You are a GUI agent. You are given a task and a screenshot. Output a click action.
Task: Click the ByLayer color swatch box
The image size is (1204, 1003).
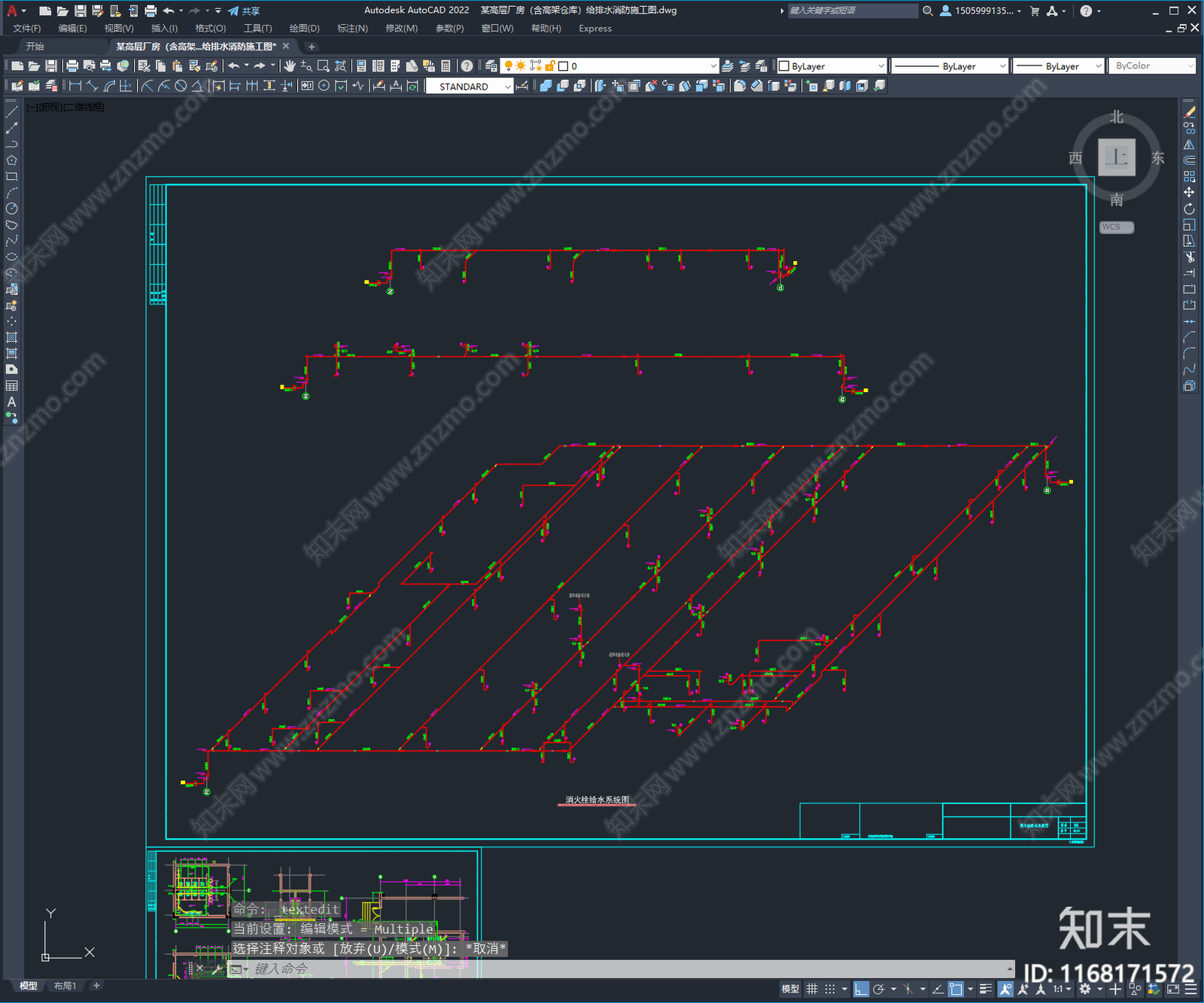click(784, 66)
